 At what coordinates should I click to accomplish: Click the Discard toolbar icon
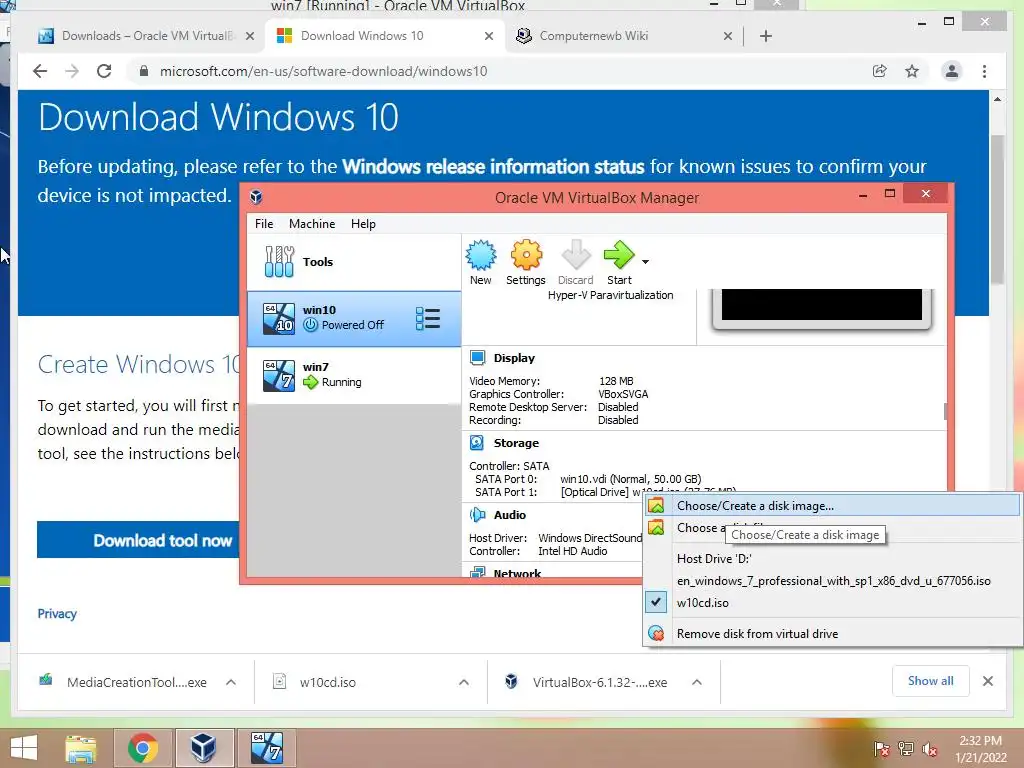pyautogui.click(x=575, y=263)
